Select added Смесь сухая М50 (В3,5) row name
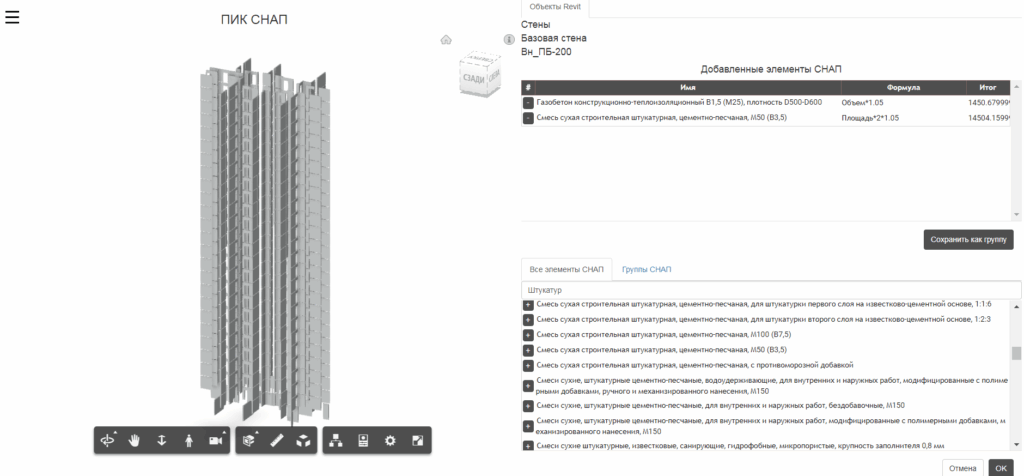The width and height of the screenshot is (1024, 476). pos(662,118)
